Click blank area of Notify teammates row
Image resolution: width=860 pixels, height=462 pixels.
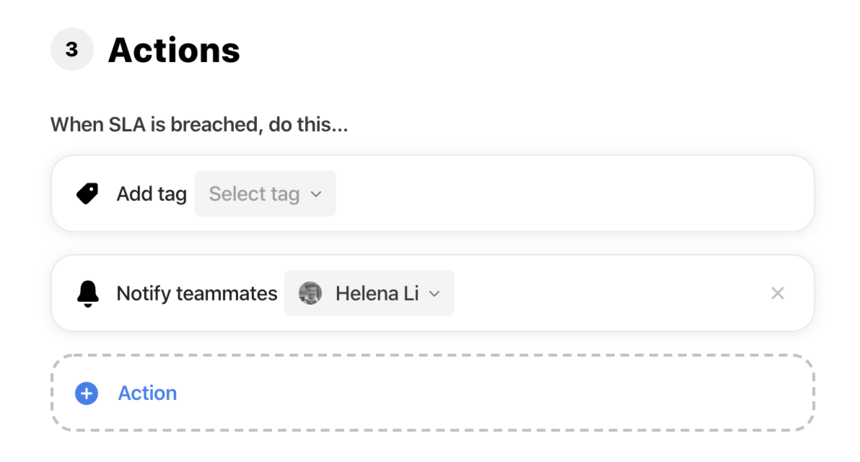(609, 294)
